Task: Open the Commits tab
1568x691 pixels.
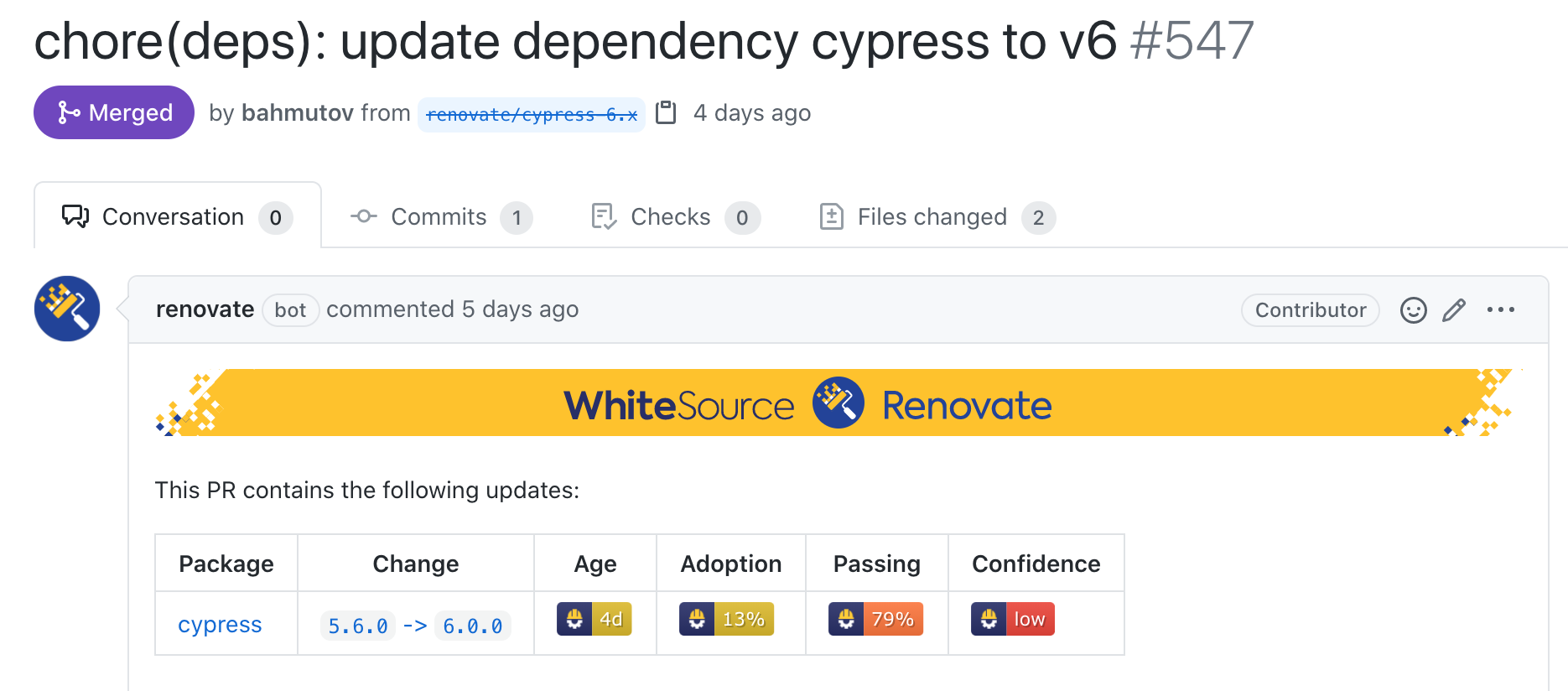Action: point(440,217)
